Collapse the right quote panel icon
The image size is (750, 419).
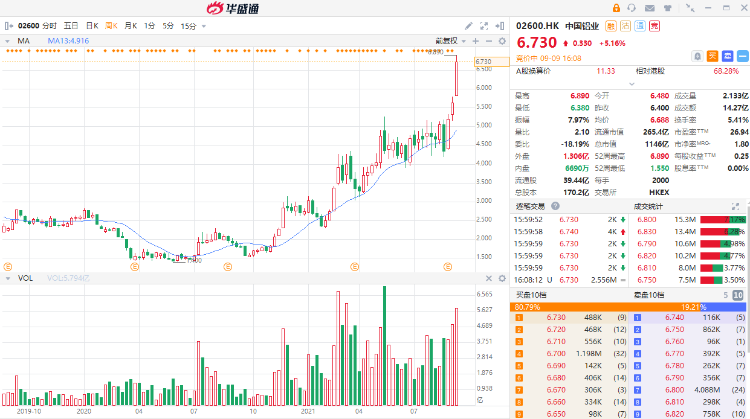click(x=500, y=26)
